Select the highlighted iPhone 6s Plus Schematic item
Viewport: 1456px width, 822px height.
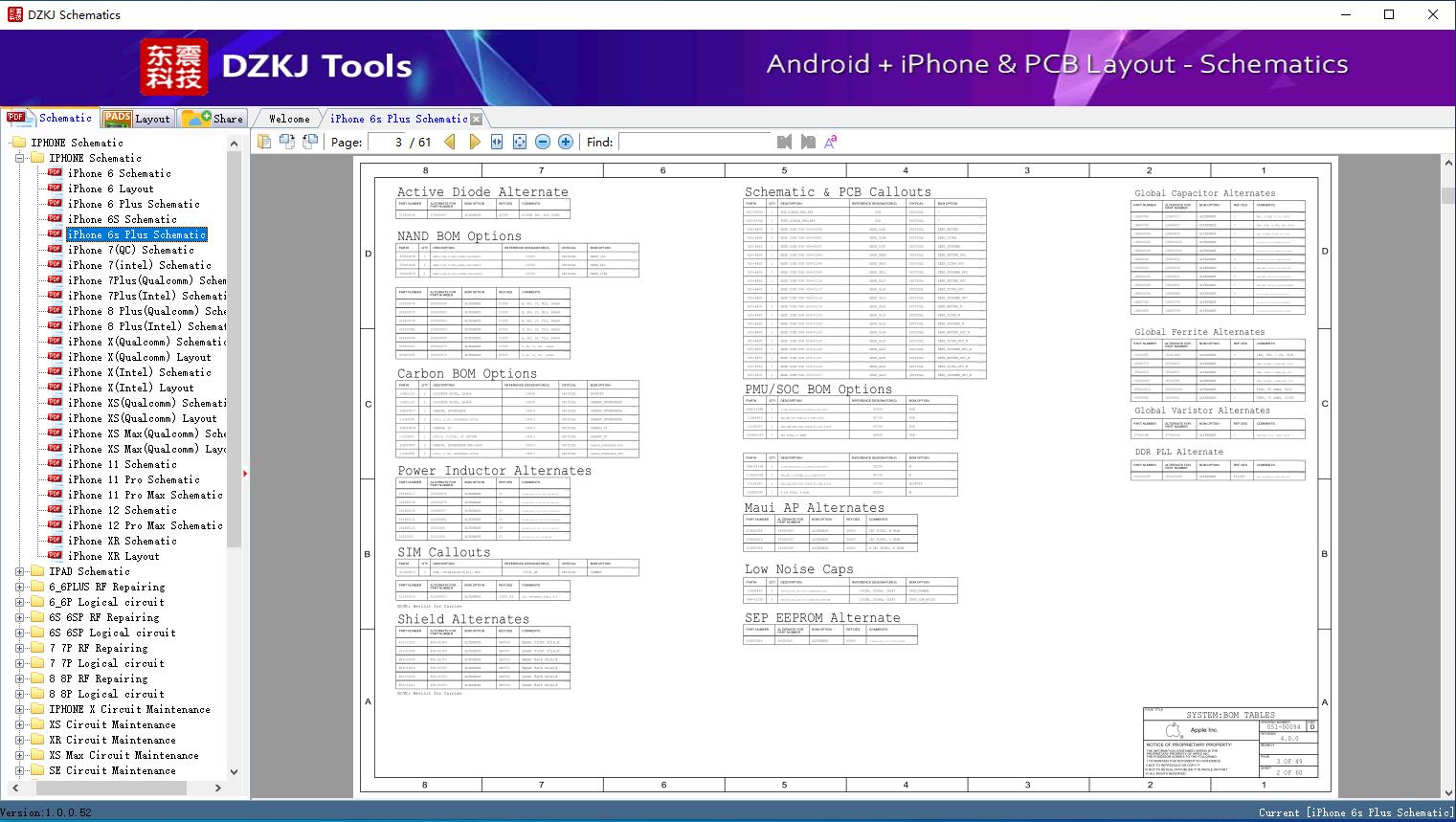[x=137, y=234]
